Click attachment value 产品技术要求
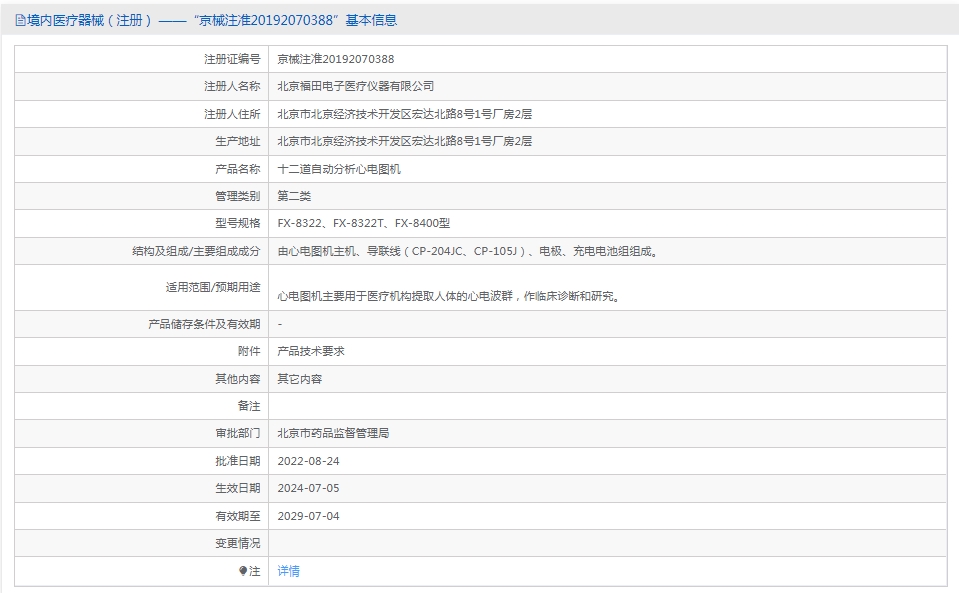 tap(311, 352)
